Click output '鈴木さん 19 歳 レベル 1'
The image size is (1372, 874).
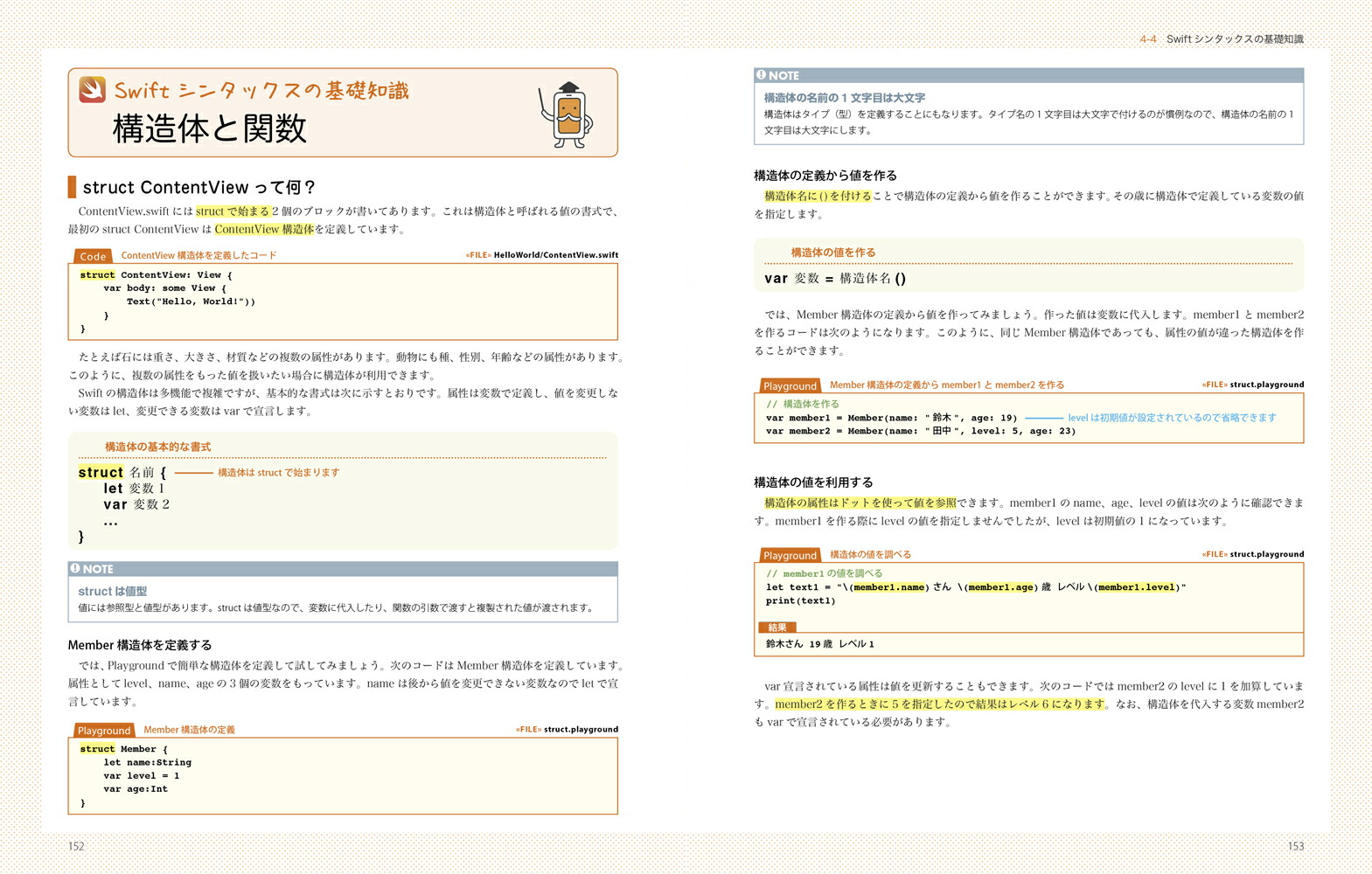pyautogui.click(x=820, y=644)
